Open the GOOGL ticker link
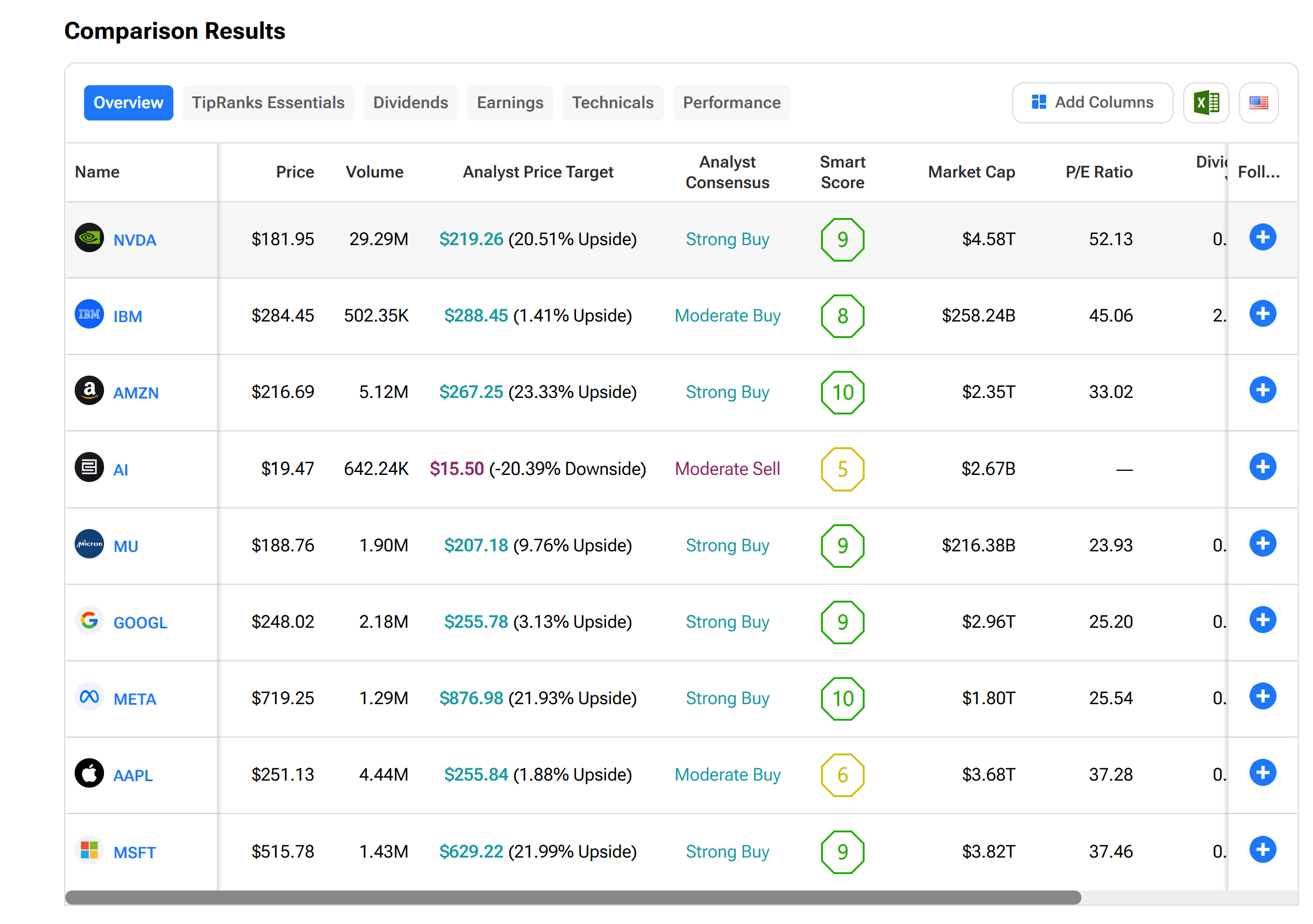The width and height of the screenshot is (1313, 924). pyautogui.click(x=140, y=622)
